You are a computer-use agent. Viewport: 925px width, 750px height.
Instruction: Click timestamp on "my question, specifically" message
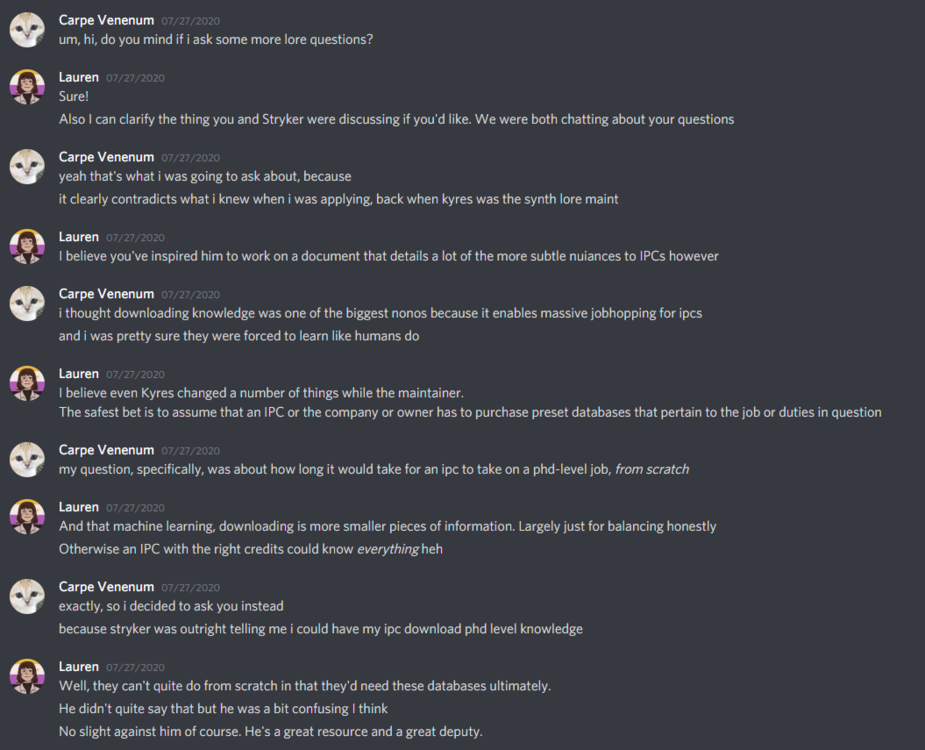pyautogui.click(x=189, y=451)
